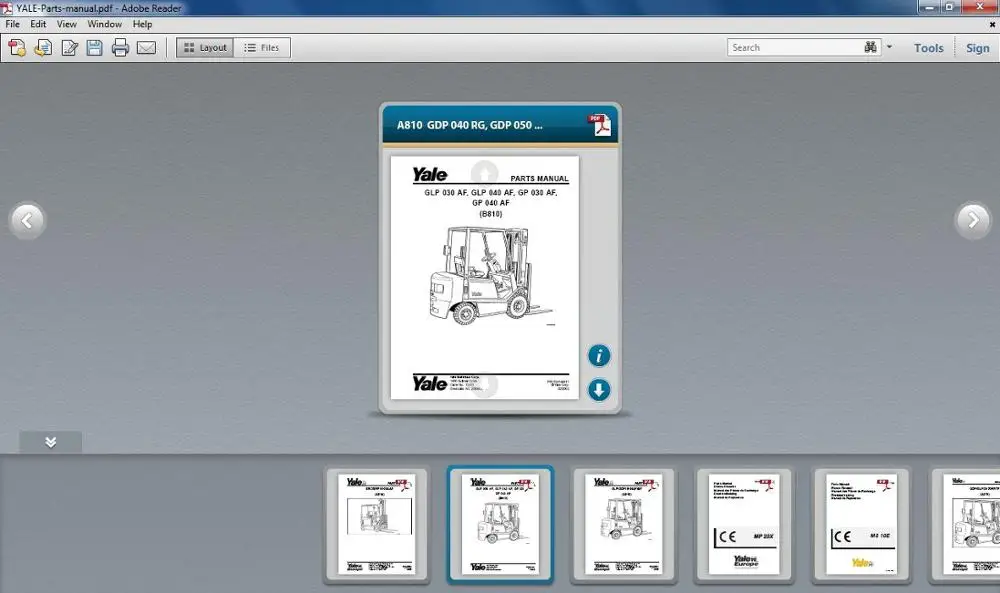The image size is (1000, 593).
Task: Click the PDF icon on card header
Action: coord(599,125)
